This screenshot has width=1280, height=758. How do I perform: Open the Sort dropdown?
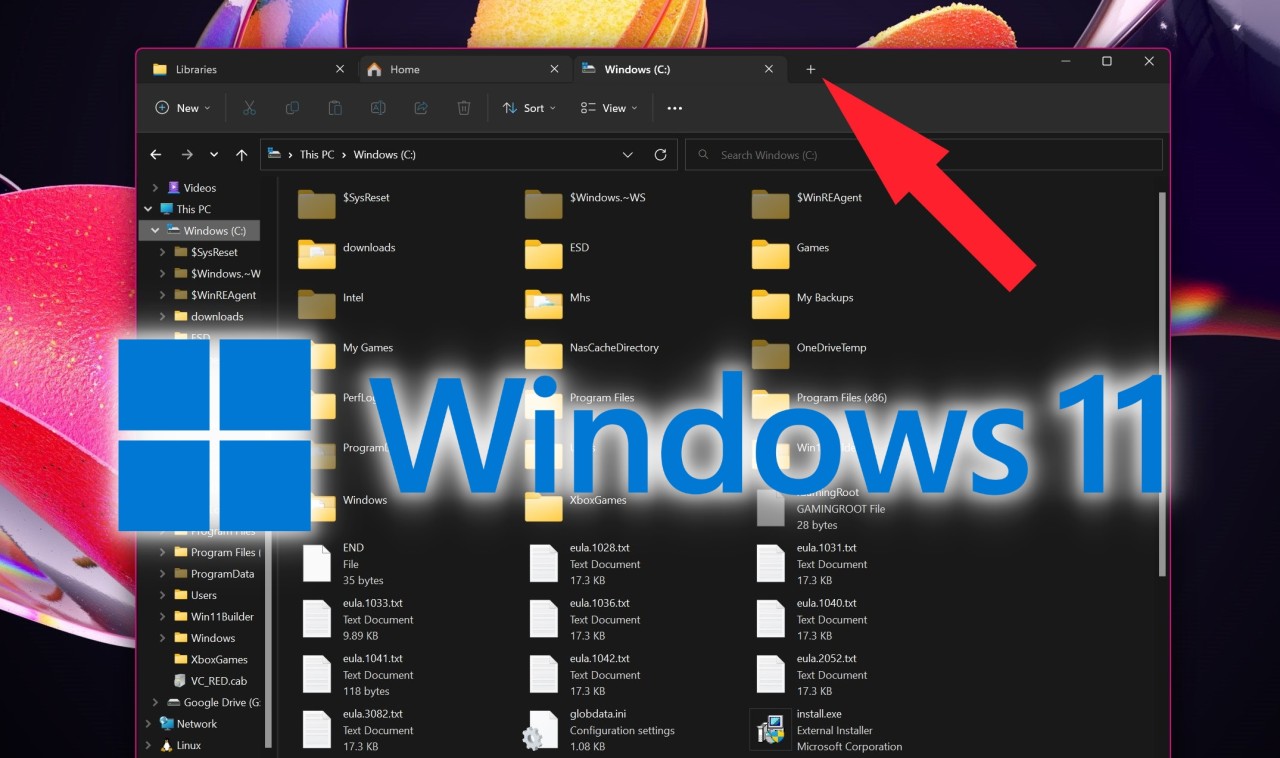[x=528, y=108]
